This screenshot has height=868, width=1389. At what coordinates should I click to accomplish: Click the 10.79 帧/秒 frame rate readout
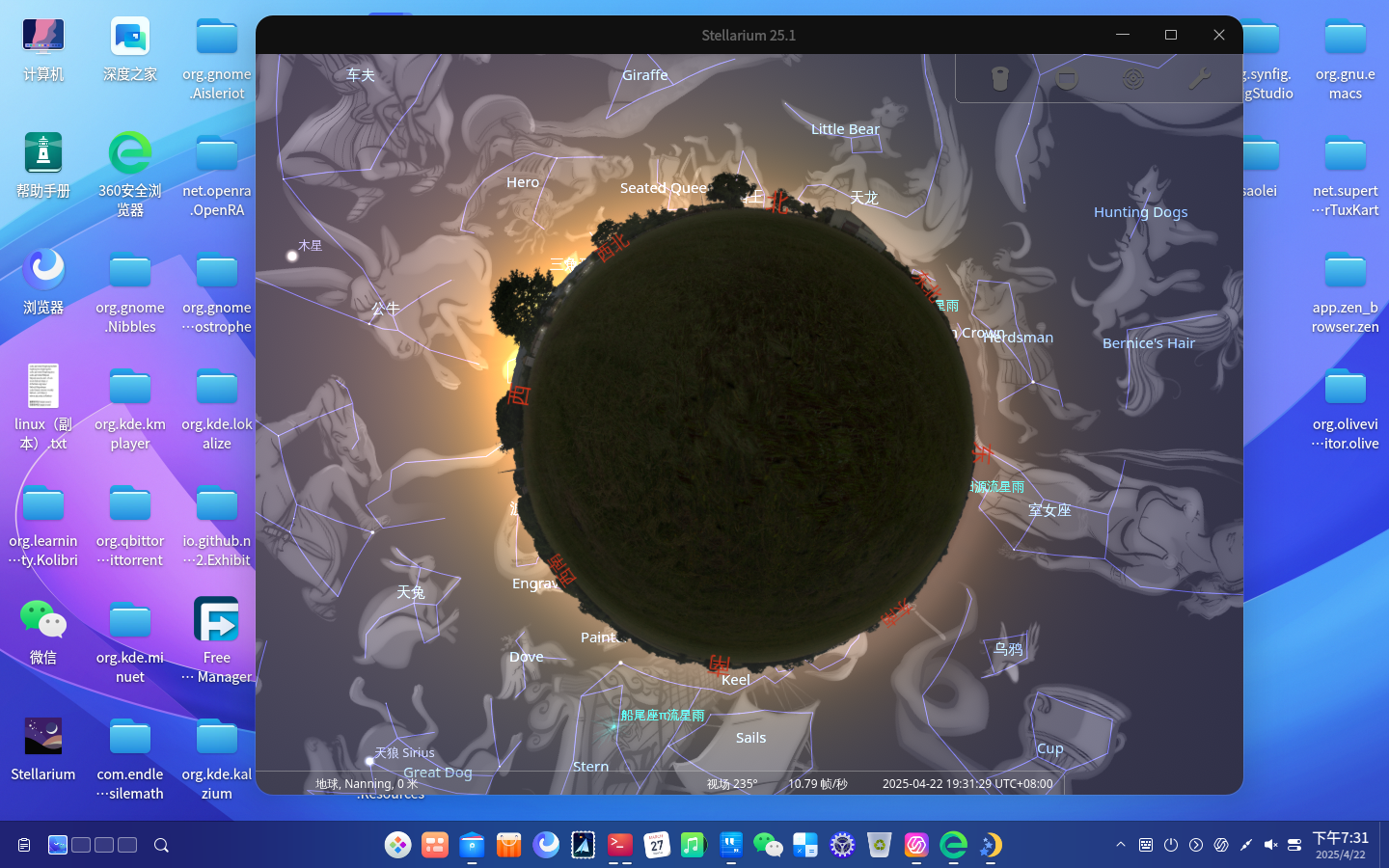point(818,784)
